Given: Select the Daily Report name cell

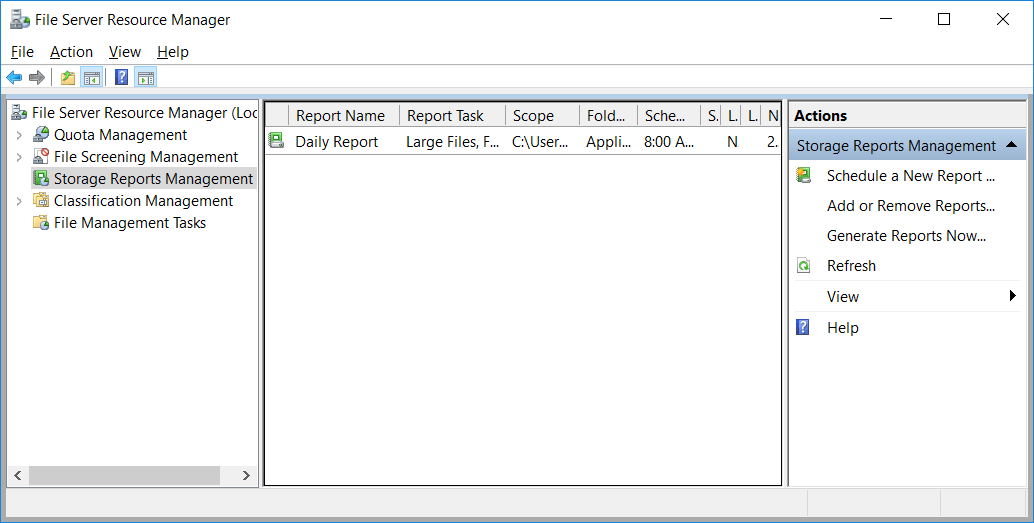Looking at the screenshot, I should (x=336, y=142).
